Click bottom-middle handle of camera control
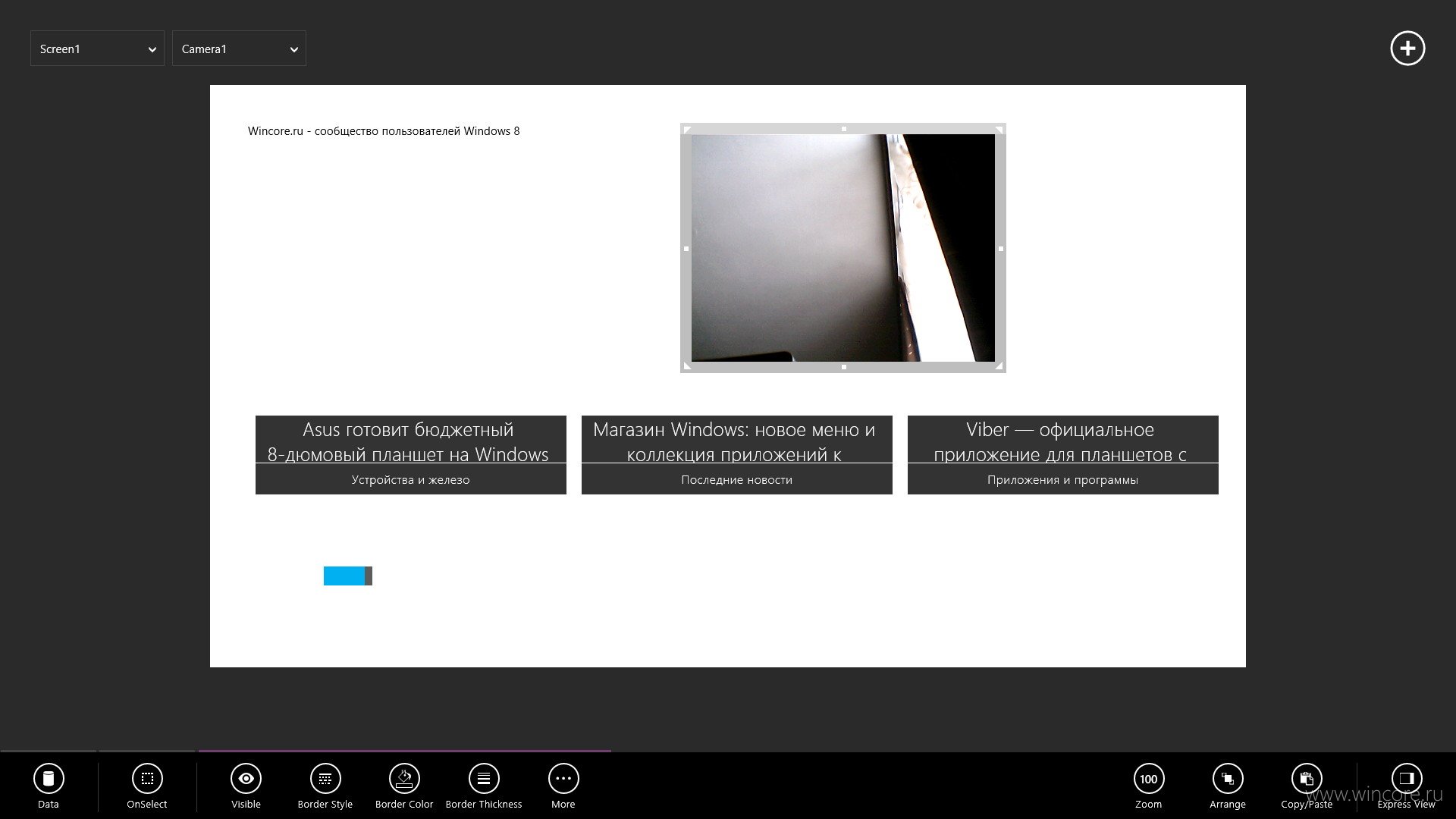Screen dimensions: 1456x819 (844, 367)
